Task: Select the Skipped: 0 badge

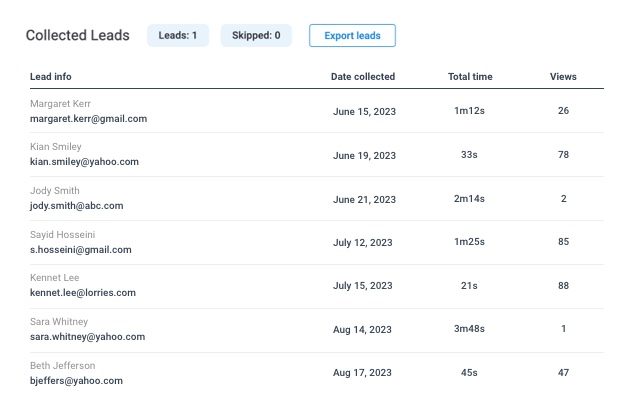Action: pyautogui.click(x=256, y=36)
